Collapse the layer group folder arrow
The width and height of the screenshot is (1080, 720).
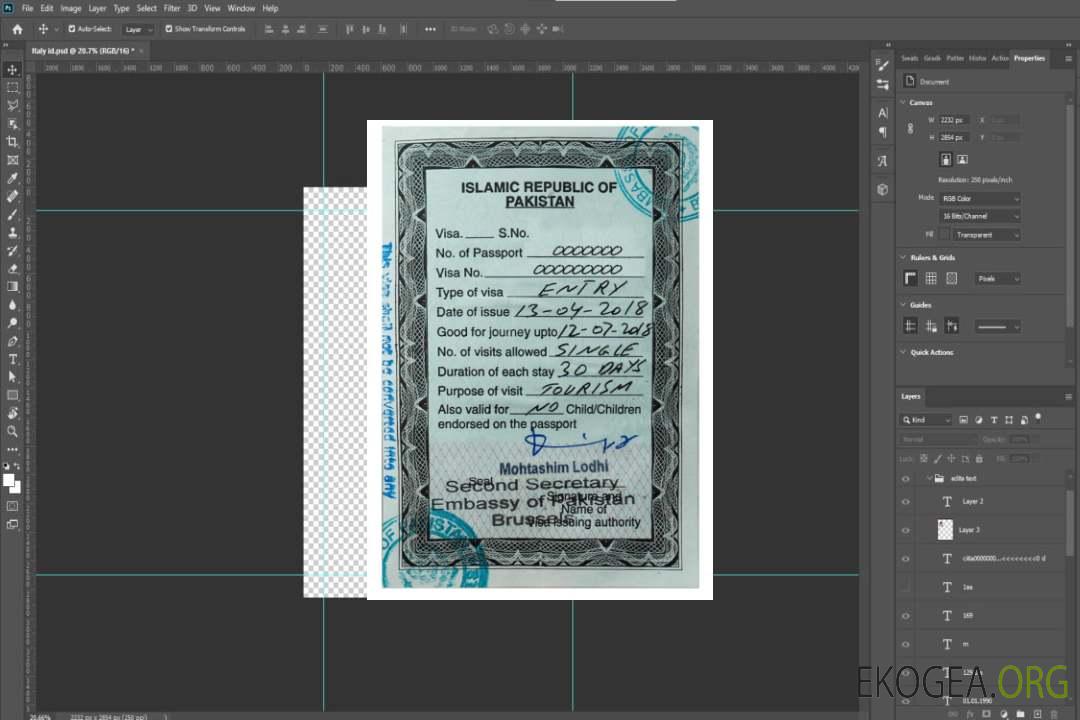tap(928, 479)
